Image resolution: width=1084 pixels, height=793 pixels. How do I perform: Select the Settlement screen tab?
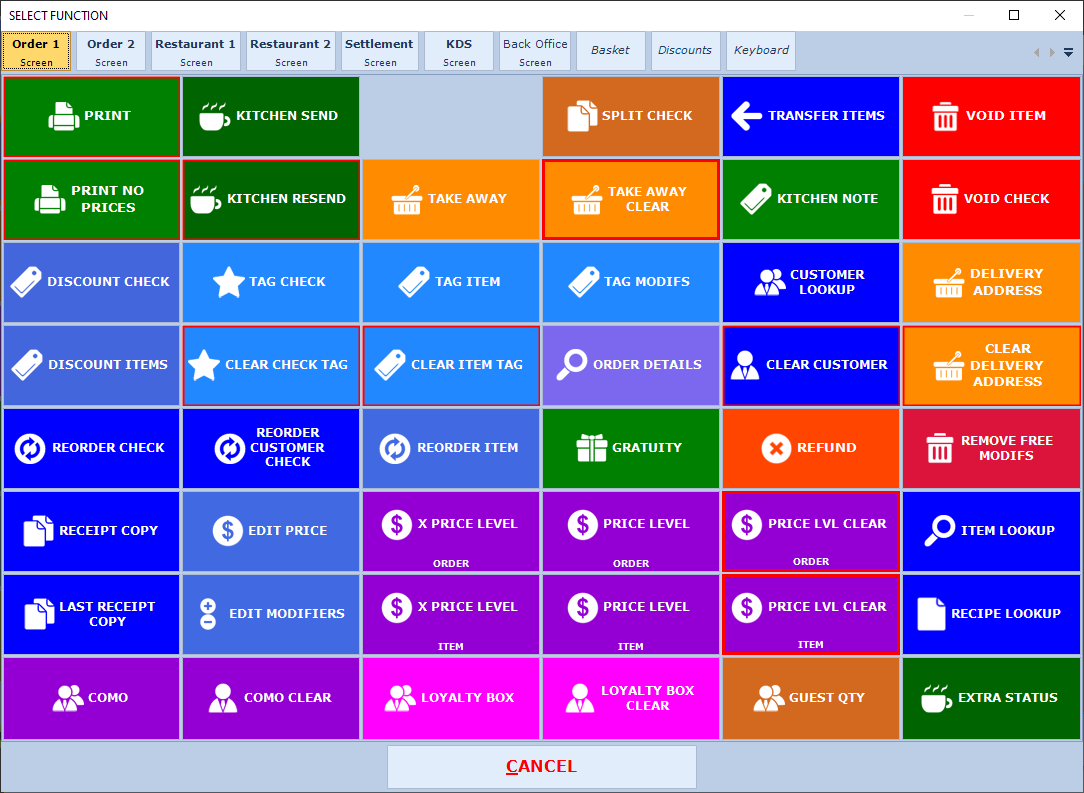click(379, 51)
